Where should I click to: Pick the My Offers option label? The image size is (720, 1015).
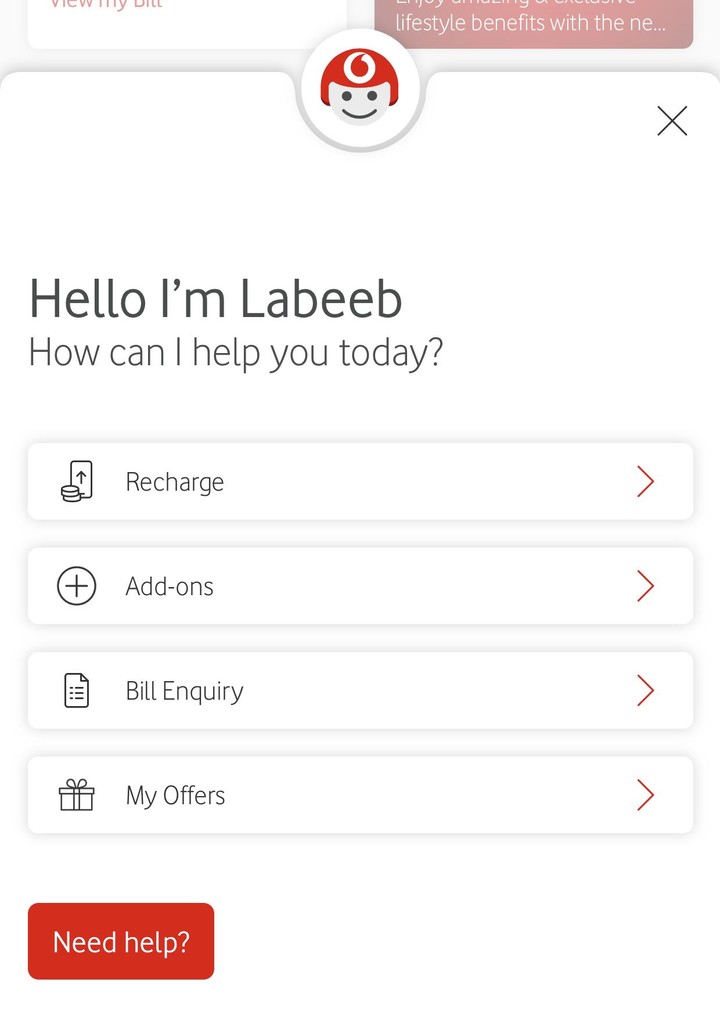(176, 796)
